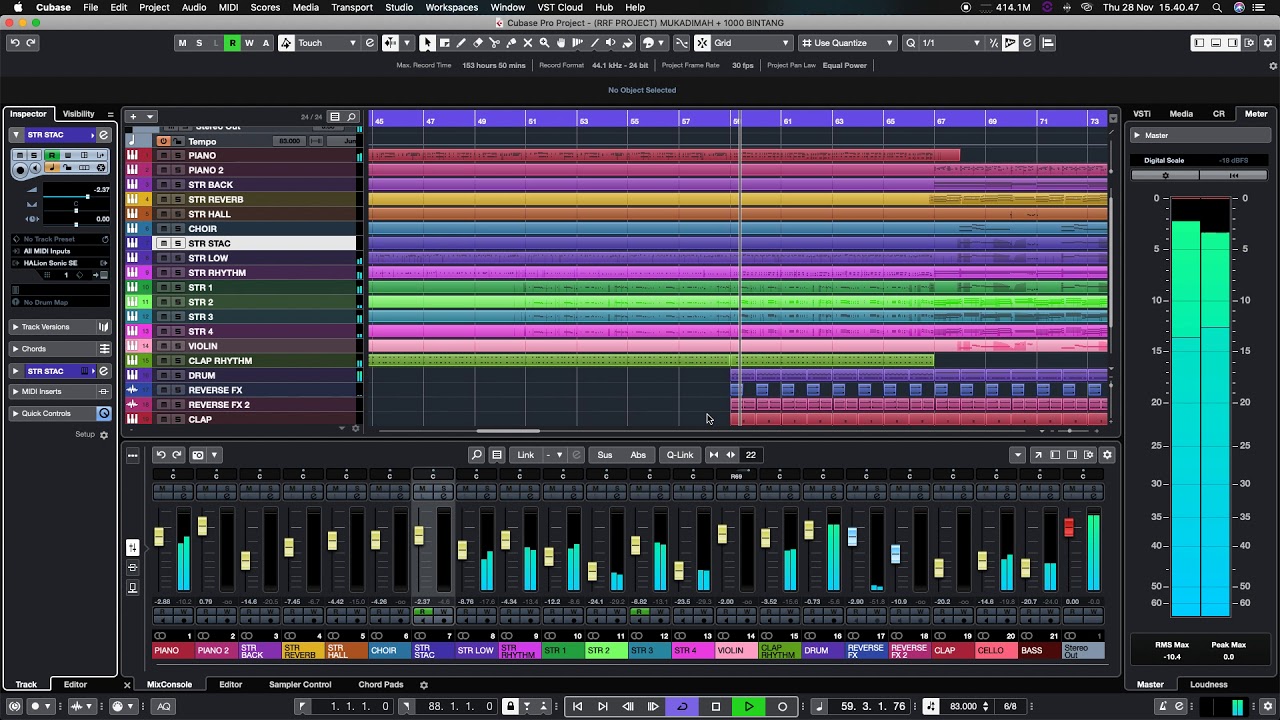Open the lower zone Chord Pads setup gear
This screenshot has height=720, width=1280.
click(x=424, y=685)
